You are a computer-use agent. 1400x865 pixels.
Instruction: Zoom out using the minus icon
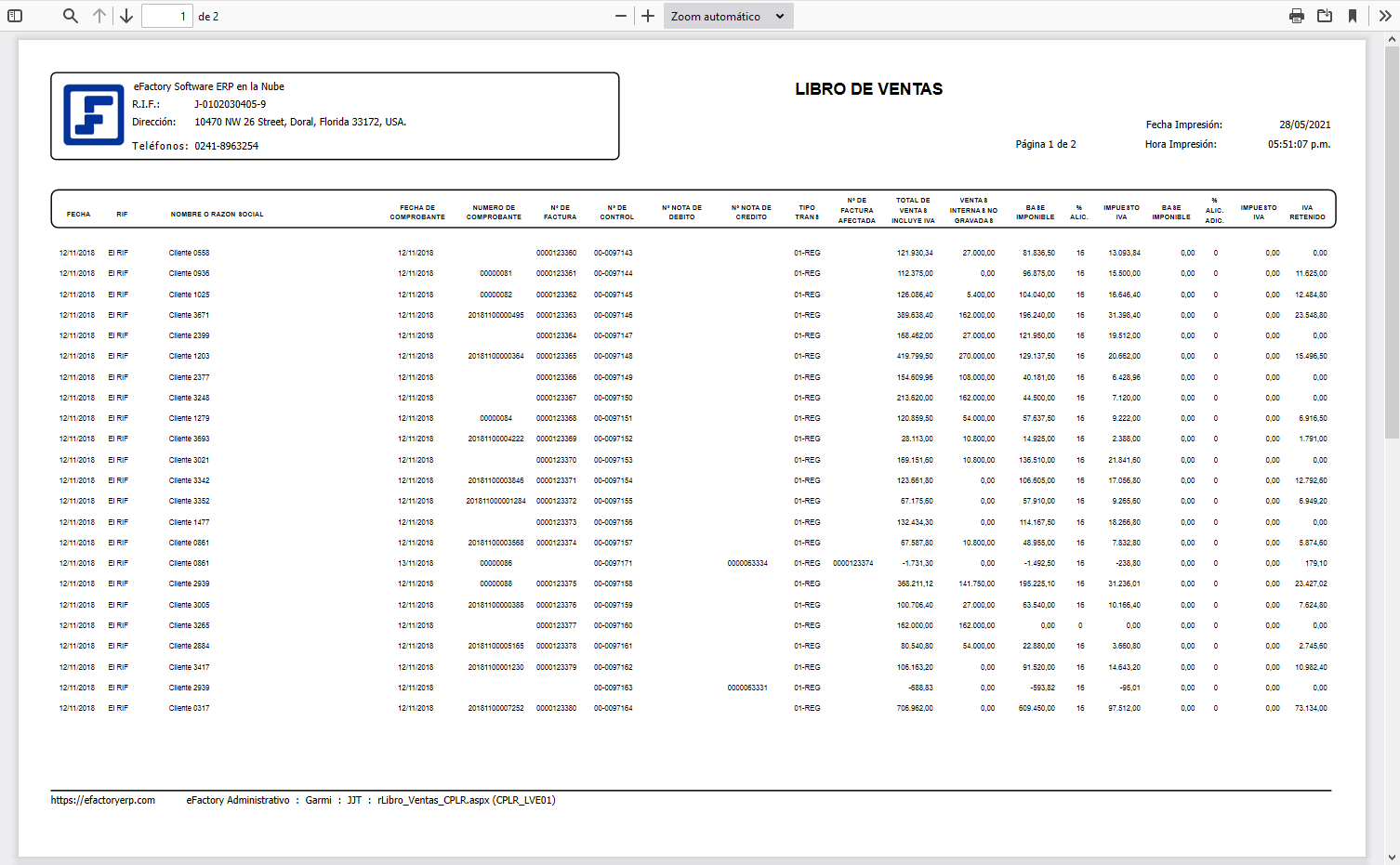point(619,16)
